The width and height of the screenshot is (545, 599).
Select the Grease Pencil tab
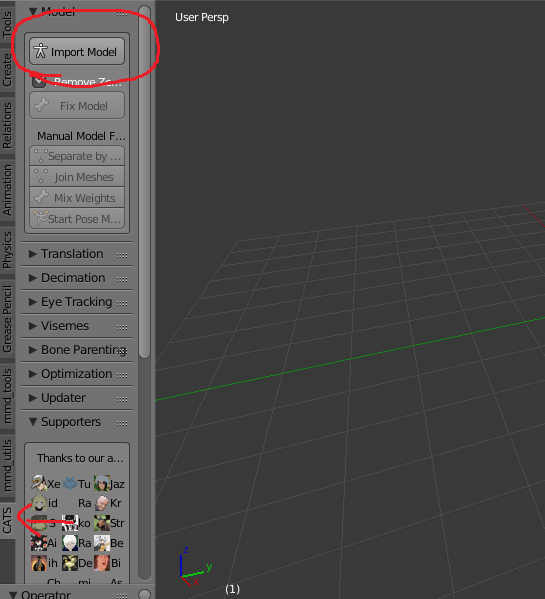tap(7, 318)
